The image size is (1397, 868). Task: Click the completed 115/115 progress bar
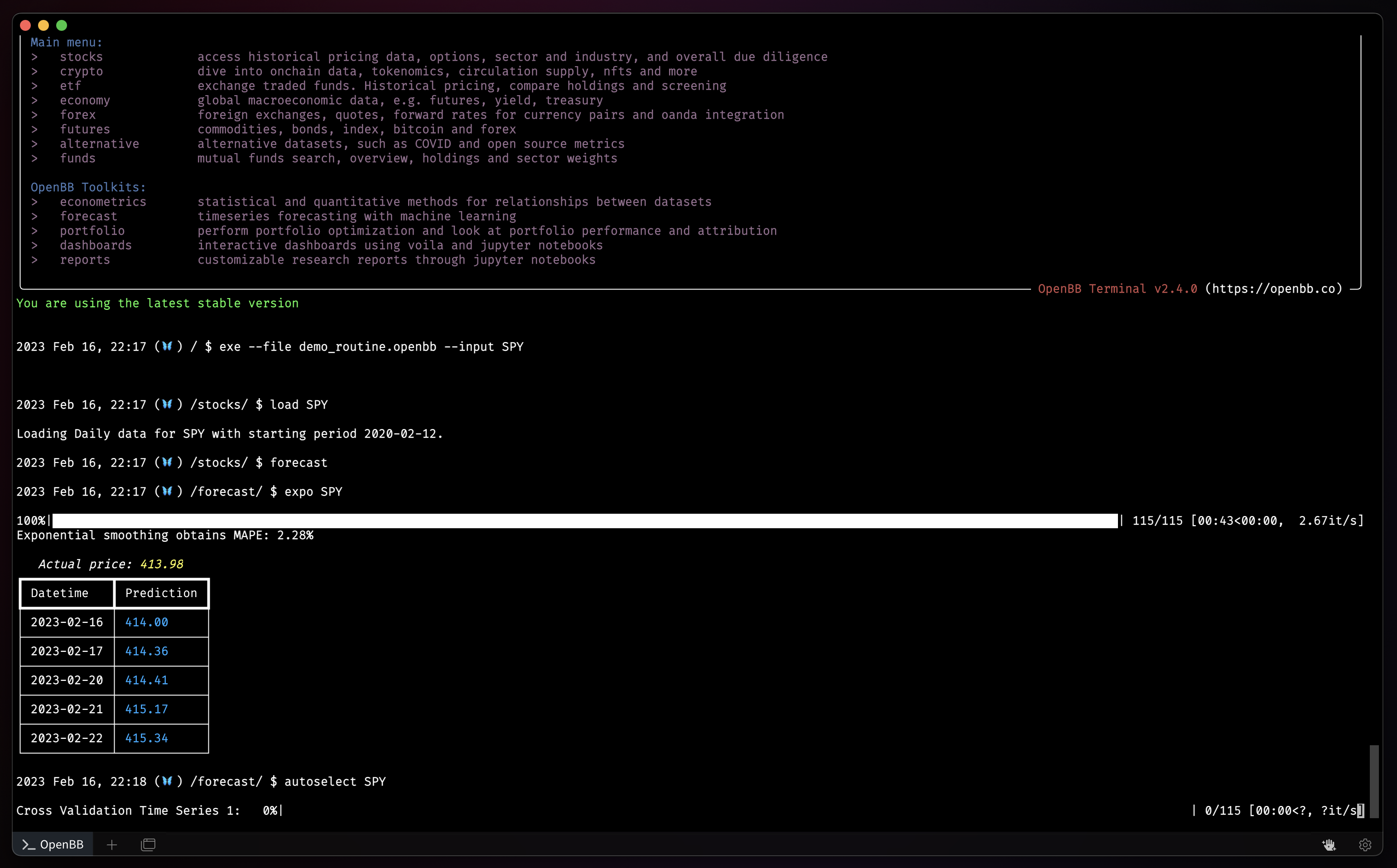pyautogui.click(x=585, y=521)
